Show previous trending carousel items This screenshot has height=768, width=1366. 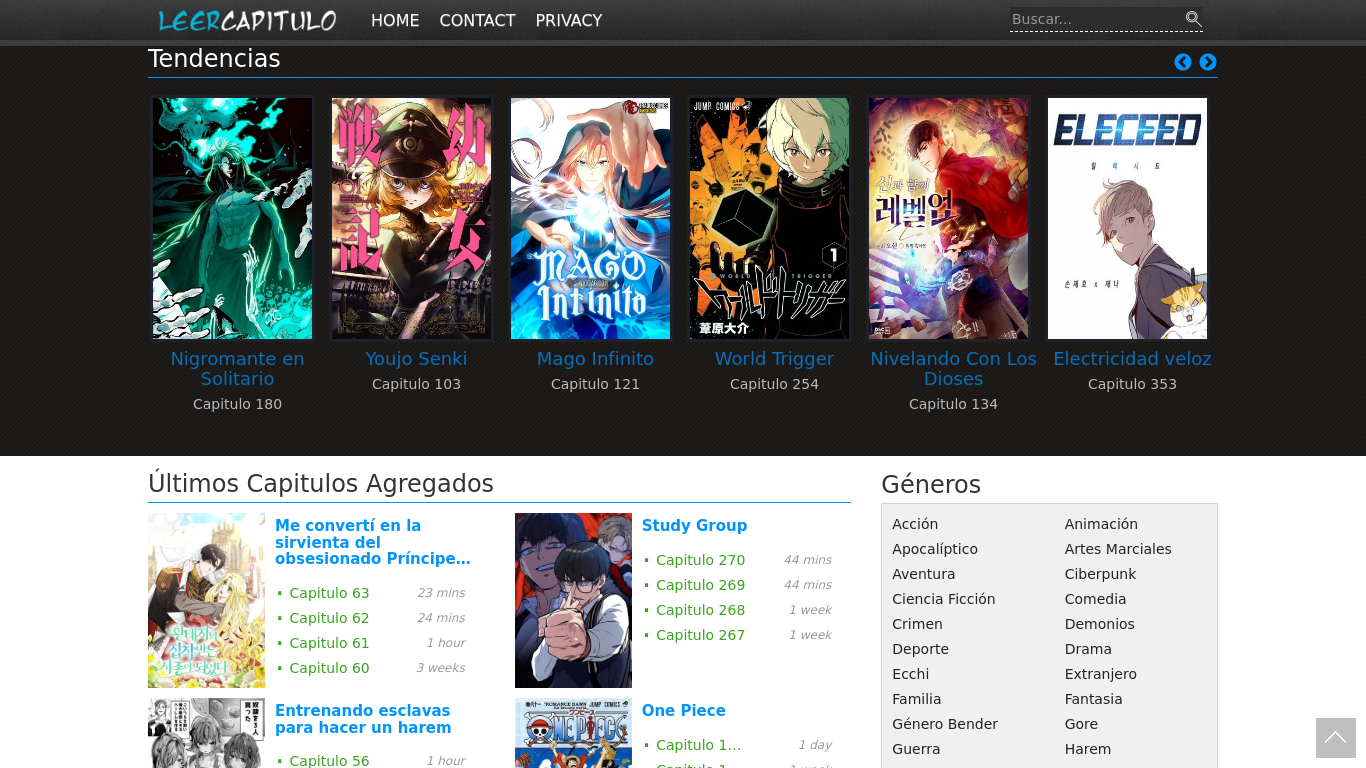coord(1183,62)
